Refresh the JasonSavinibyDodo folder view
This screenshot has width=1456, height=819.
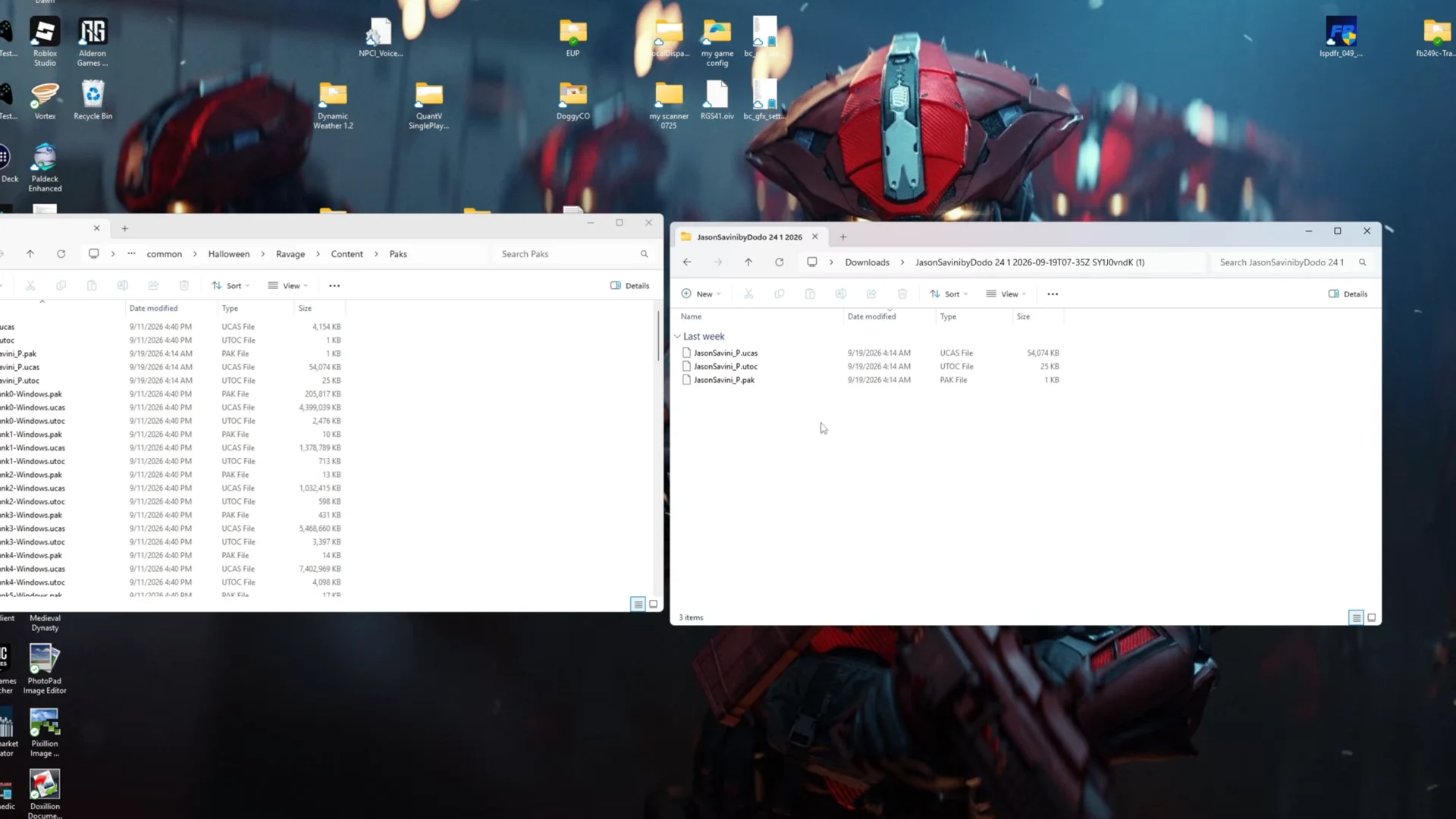coord(779,262)
